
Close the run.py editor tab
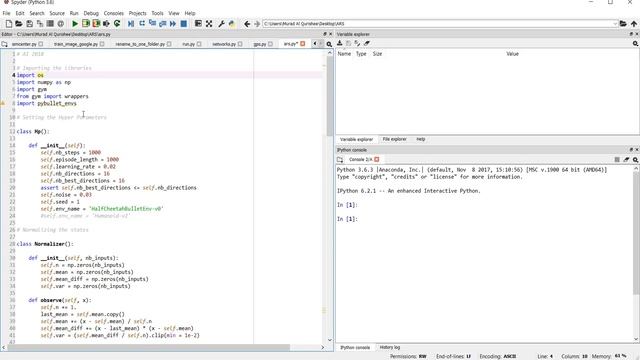pyautogui.click(x=199, y=44)
